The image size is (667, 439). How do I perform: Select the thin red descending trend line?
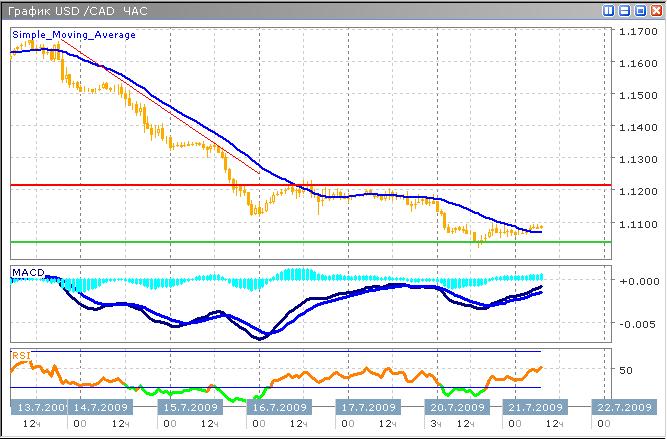click(160, 106)
